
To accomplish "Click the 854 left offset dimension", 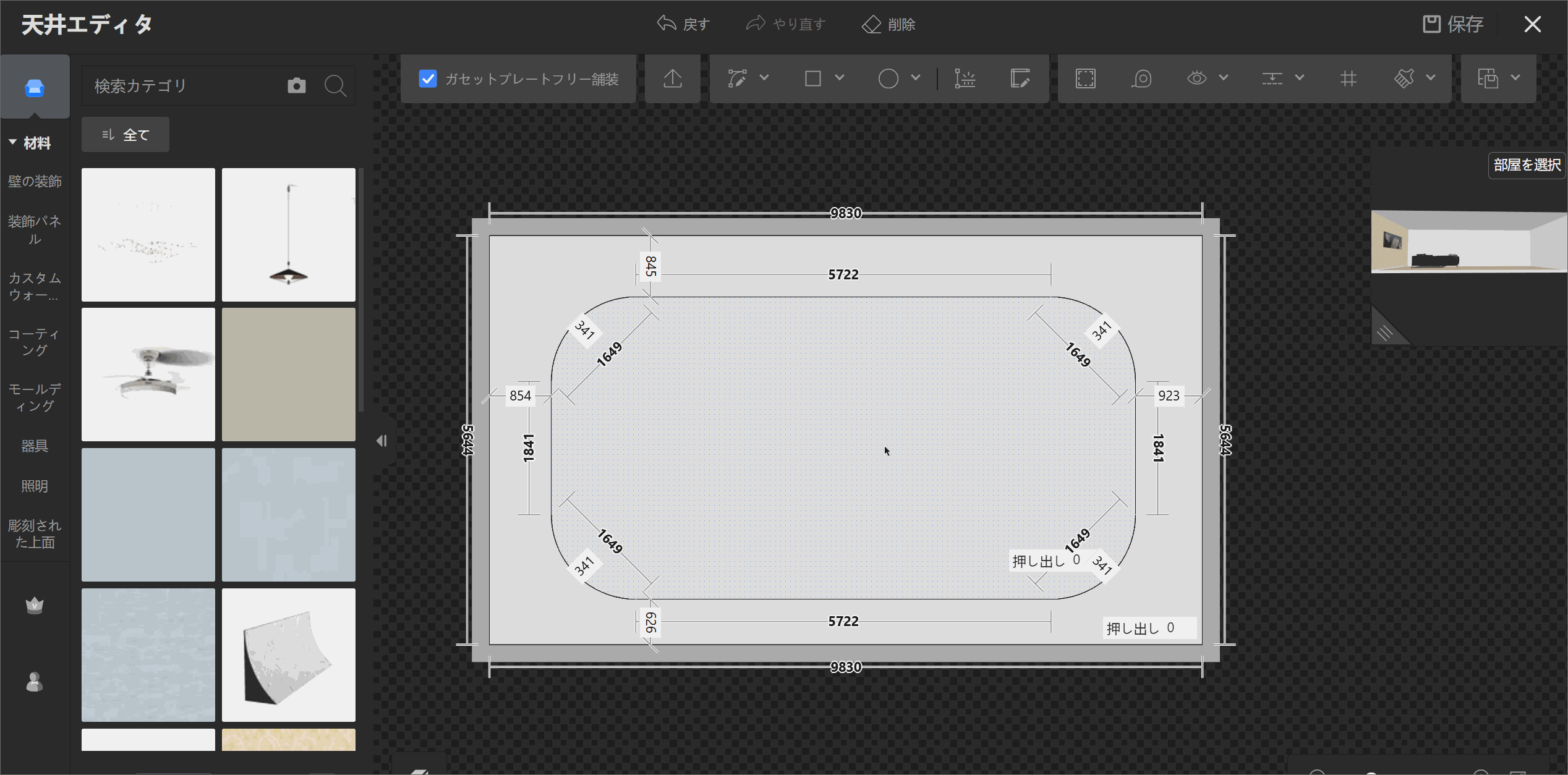I will (521, 396).
